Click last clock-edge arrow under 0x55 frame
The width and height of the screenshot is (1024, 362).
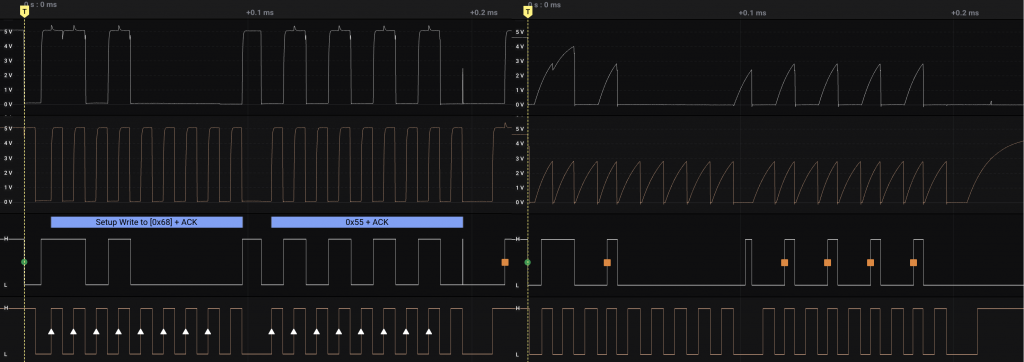[x=428, y=331]
